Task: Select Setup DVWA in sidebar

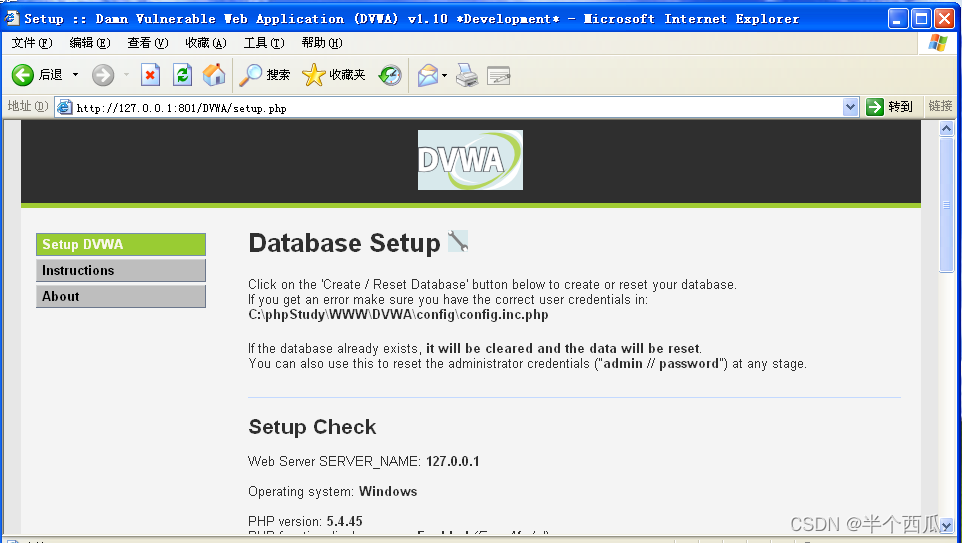Action: [x=121, y=244]
